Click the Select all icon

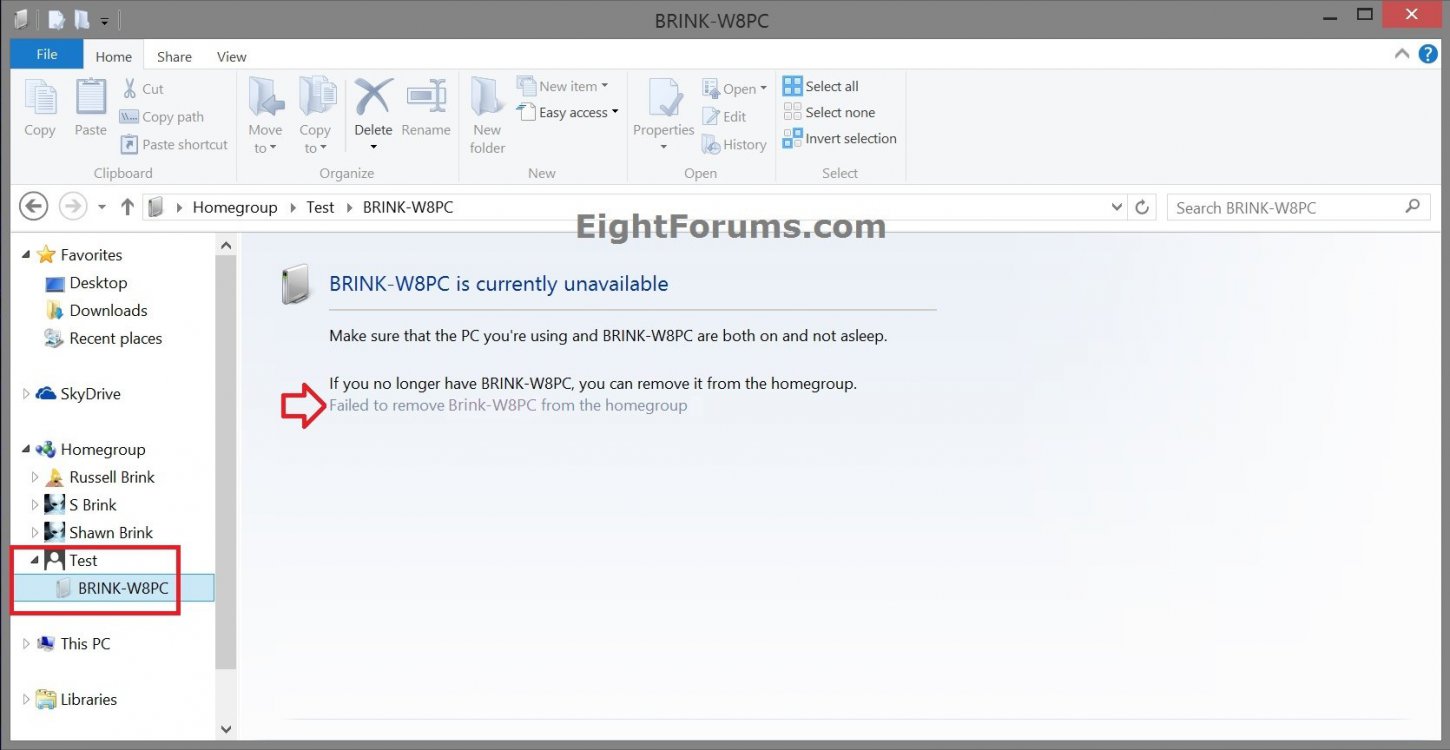click(793, 86)
